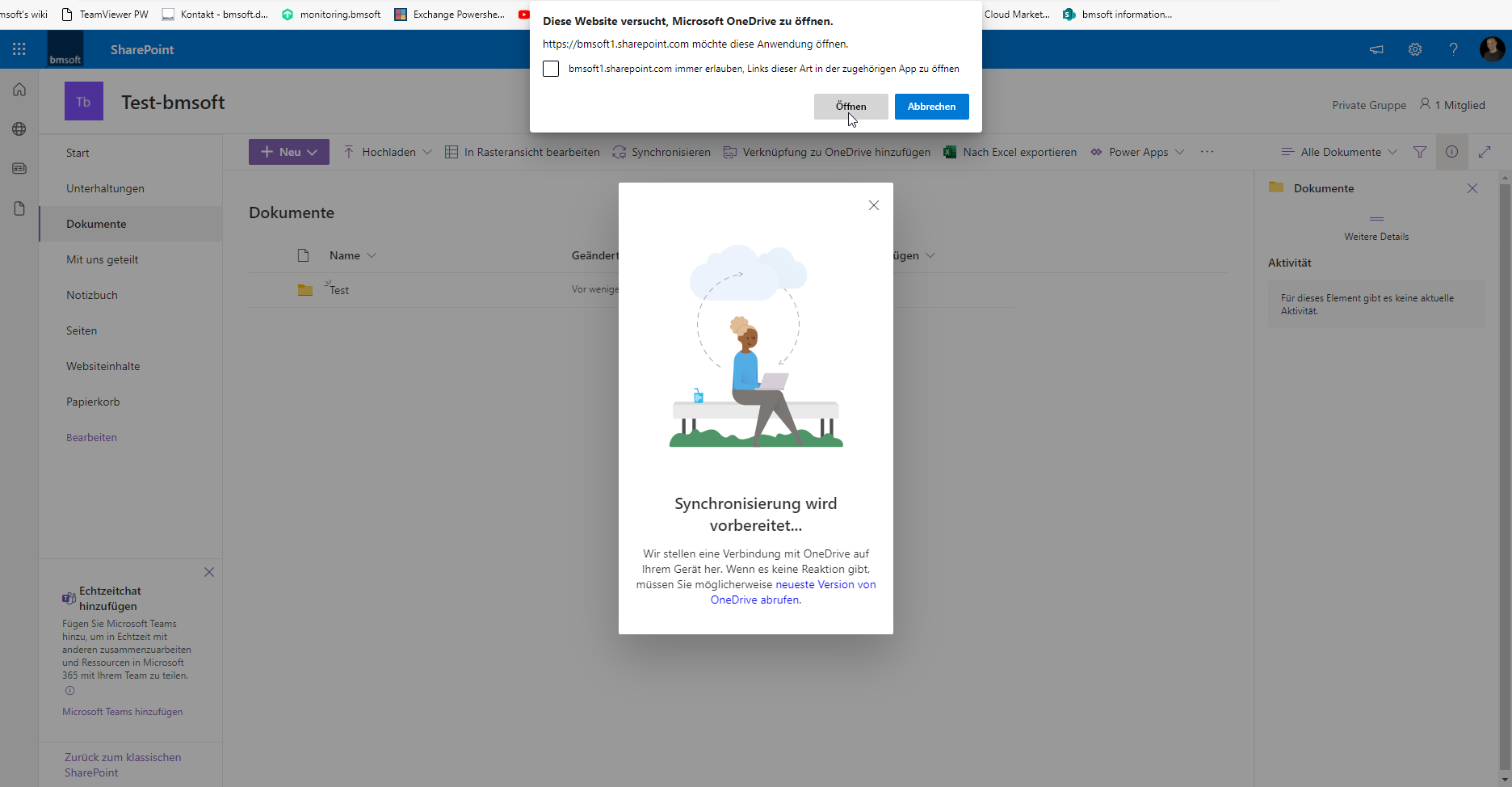The width and height of the screenshot is (1512, 787).
Task: Open the Test folder name
Action: pyautogui.click(x=339, y=290)
